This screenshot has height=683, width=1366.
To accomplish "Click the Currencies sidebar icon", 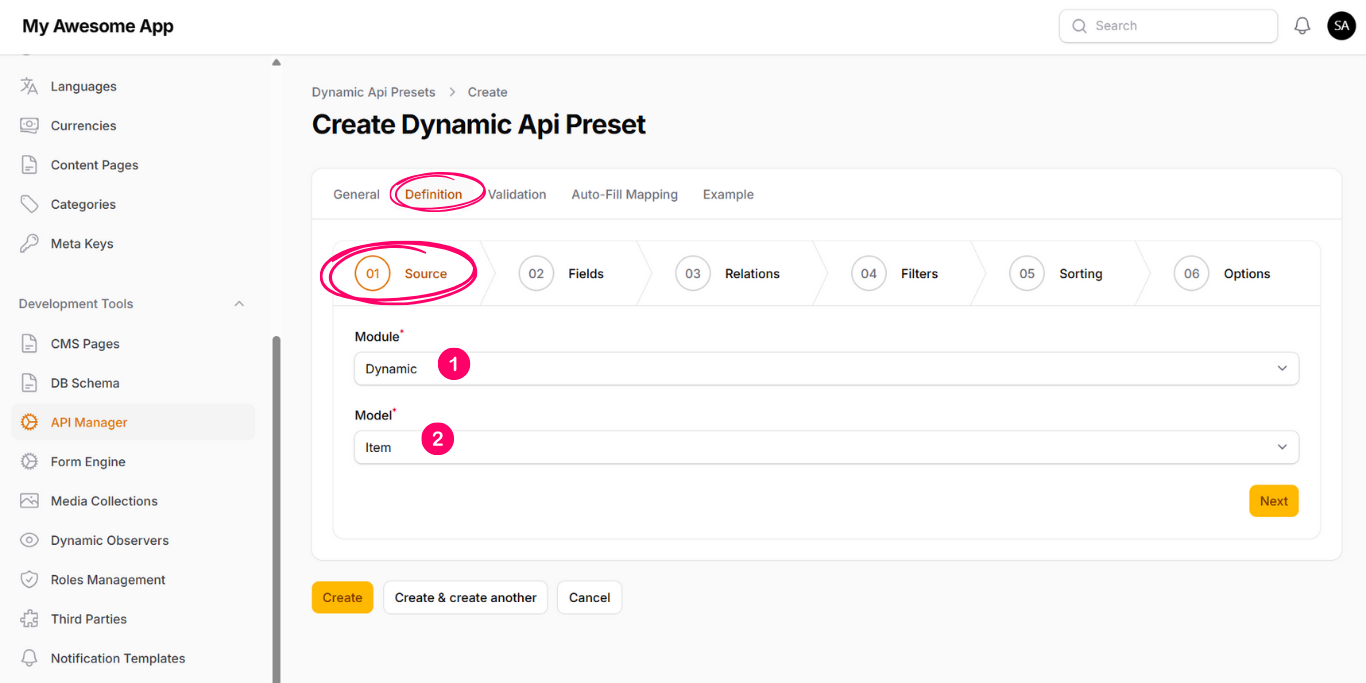I will (x=30, y=126).
